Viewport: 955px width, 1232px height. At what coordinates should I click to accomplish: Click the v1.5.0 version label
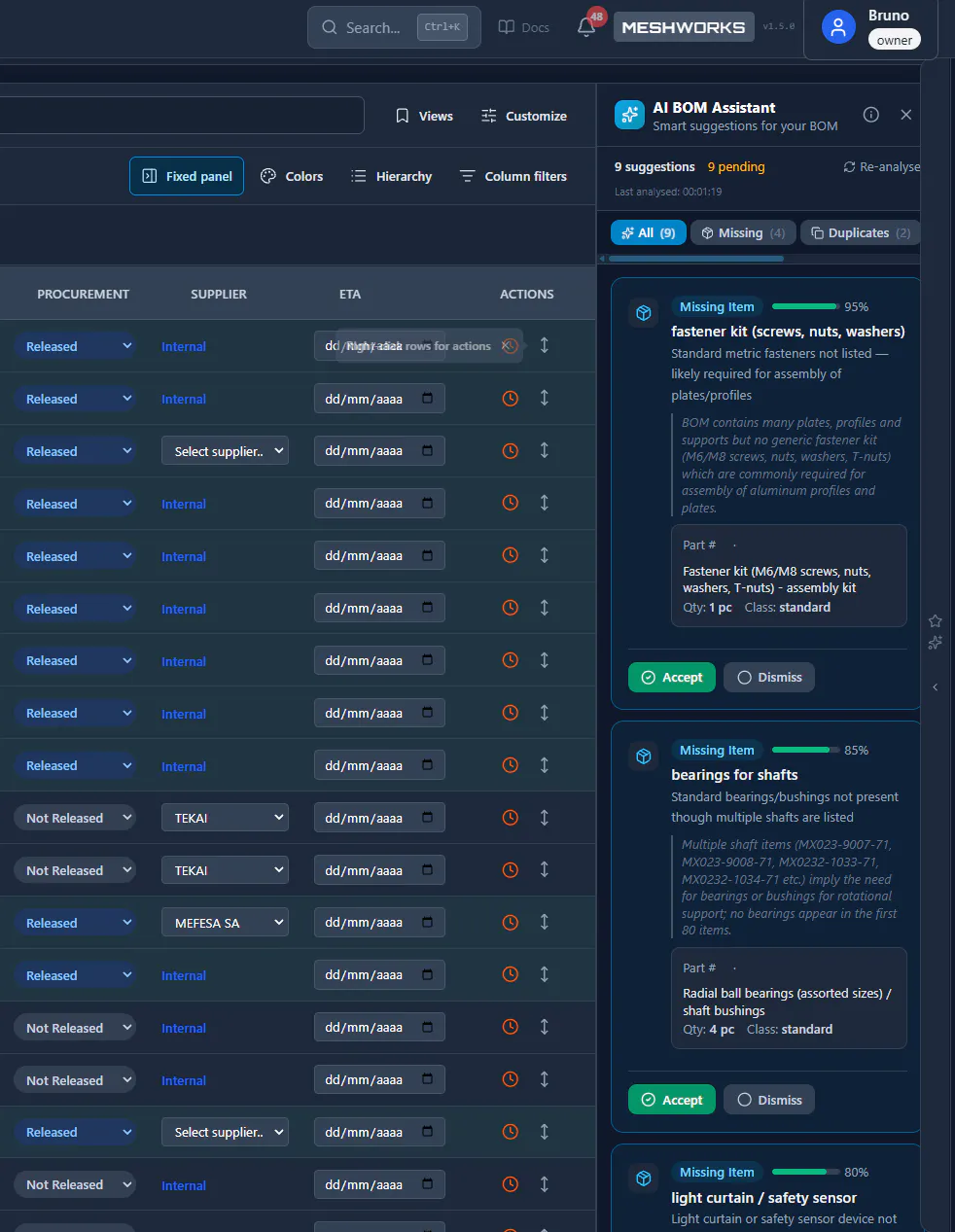click(778, 26)
